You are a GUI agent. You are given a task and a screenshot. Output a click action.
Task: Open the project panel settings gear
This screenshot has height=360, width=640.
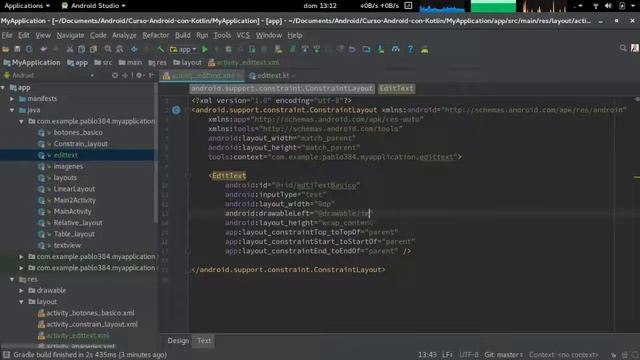click(x=139, y=76)
